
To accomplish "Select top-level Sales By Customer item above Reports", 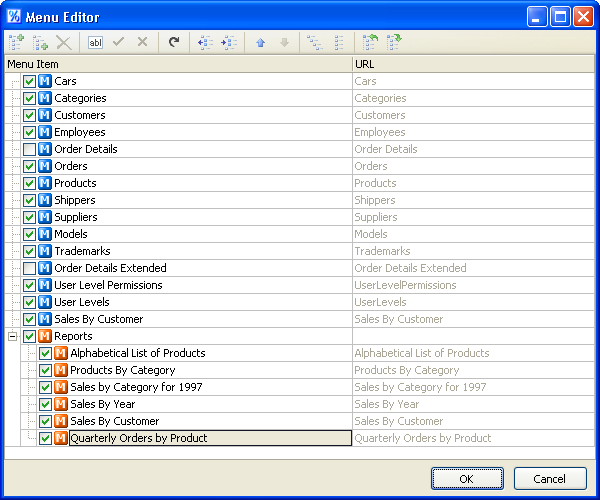I will [x=98, y=319].
